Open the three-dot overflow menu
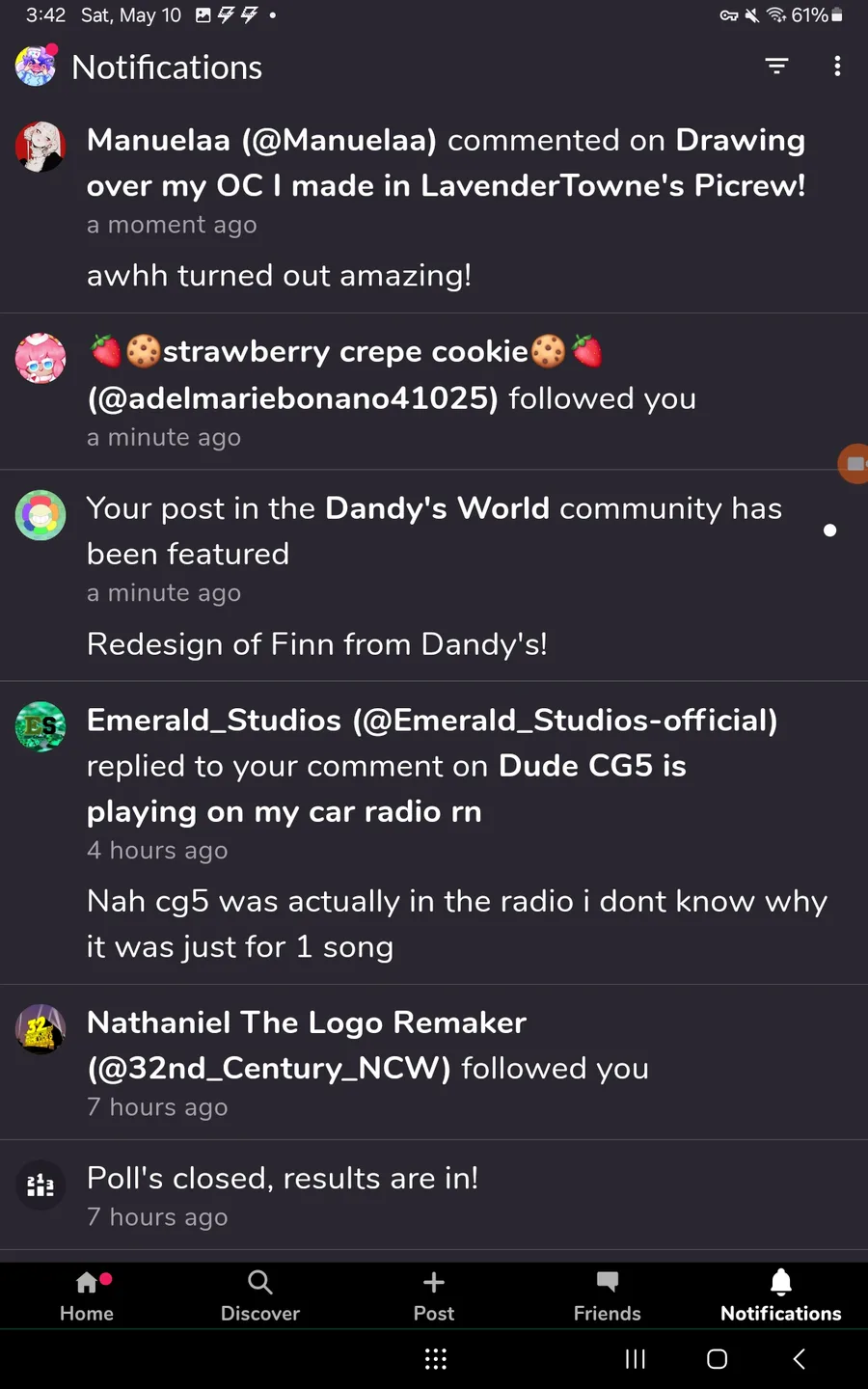The height and width of the screenshot is (1389, 868). [x=837, y=66]
